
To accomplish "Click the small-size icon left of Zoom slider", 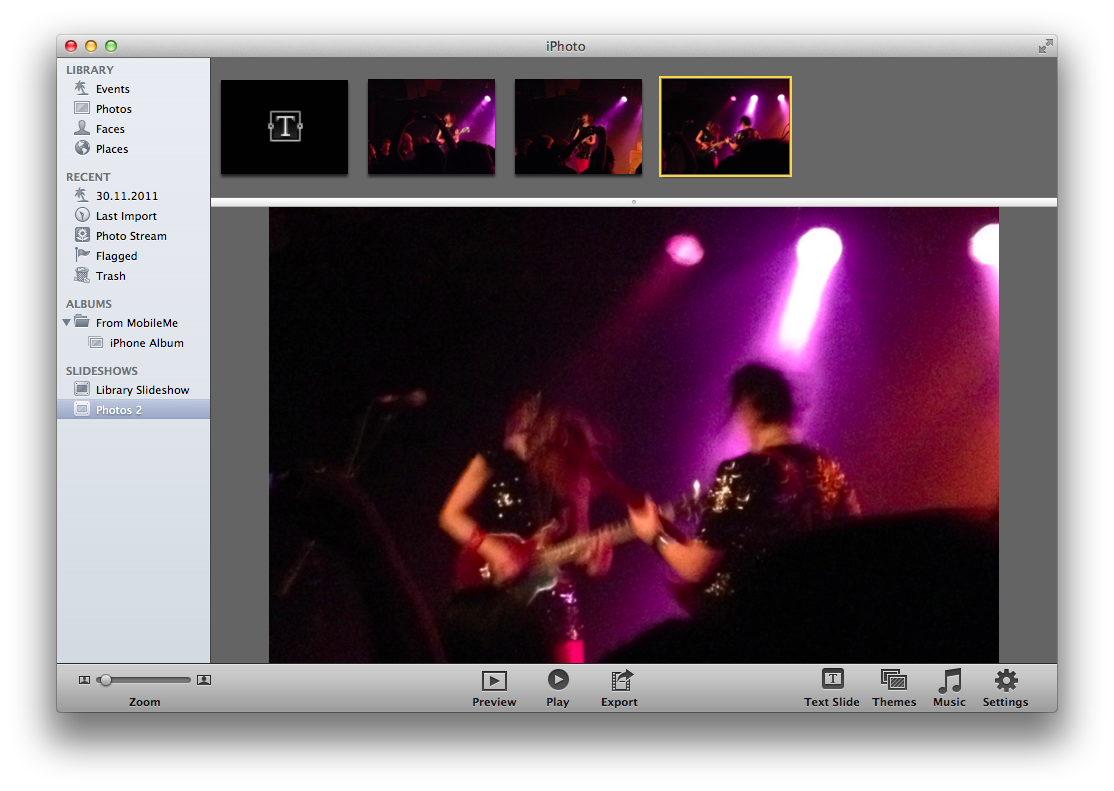I will [85, 680].
